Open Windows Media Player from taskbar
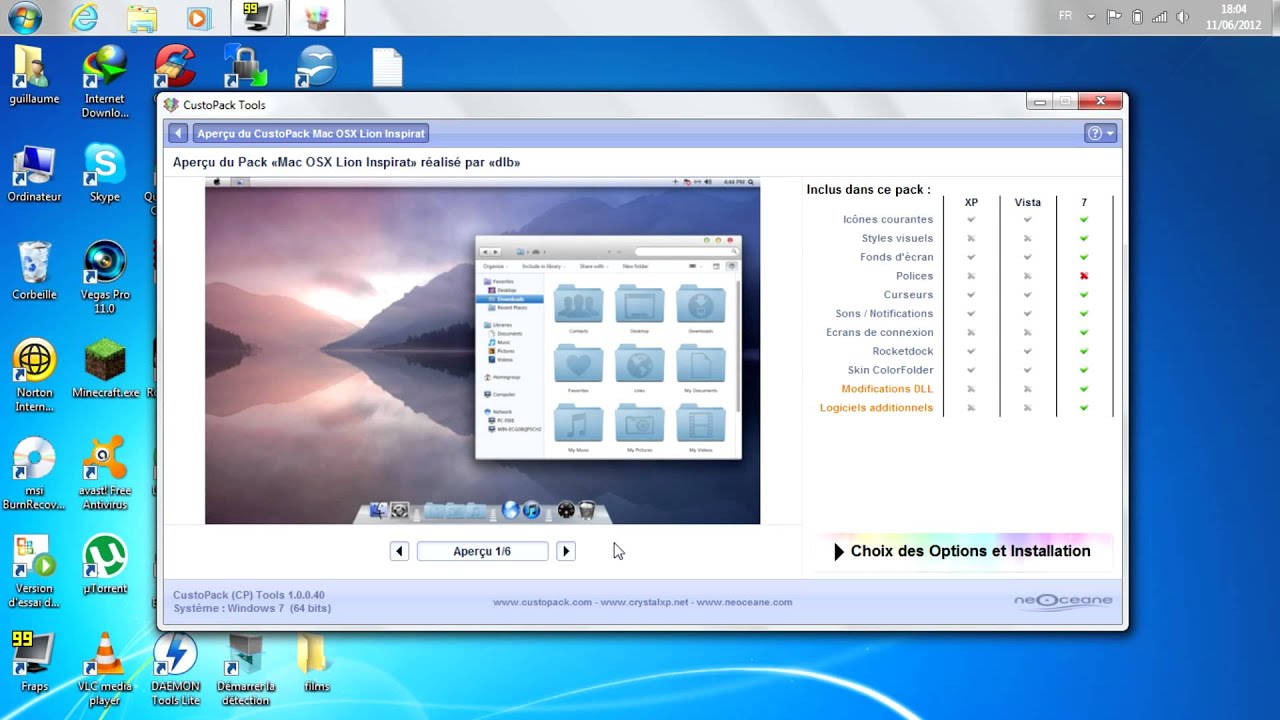This screenshot has height=720, width=1280. (x=198, y=17)
